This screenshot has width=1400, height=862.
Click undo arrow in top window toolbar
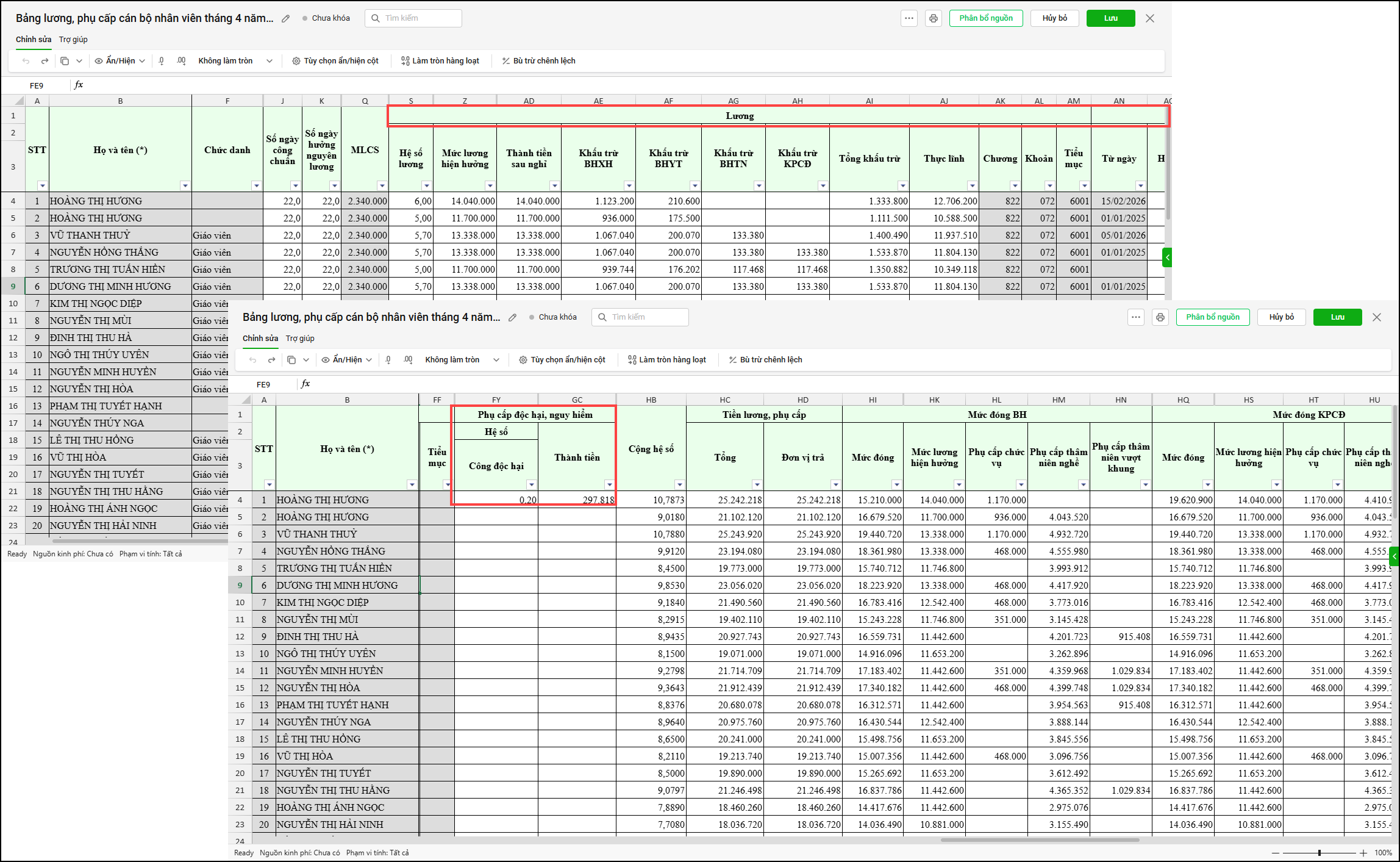pyautogui.click(x=26, y=61)
